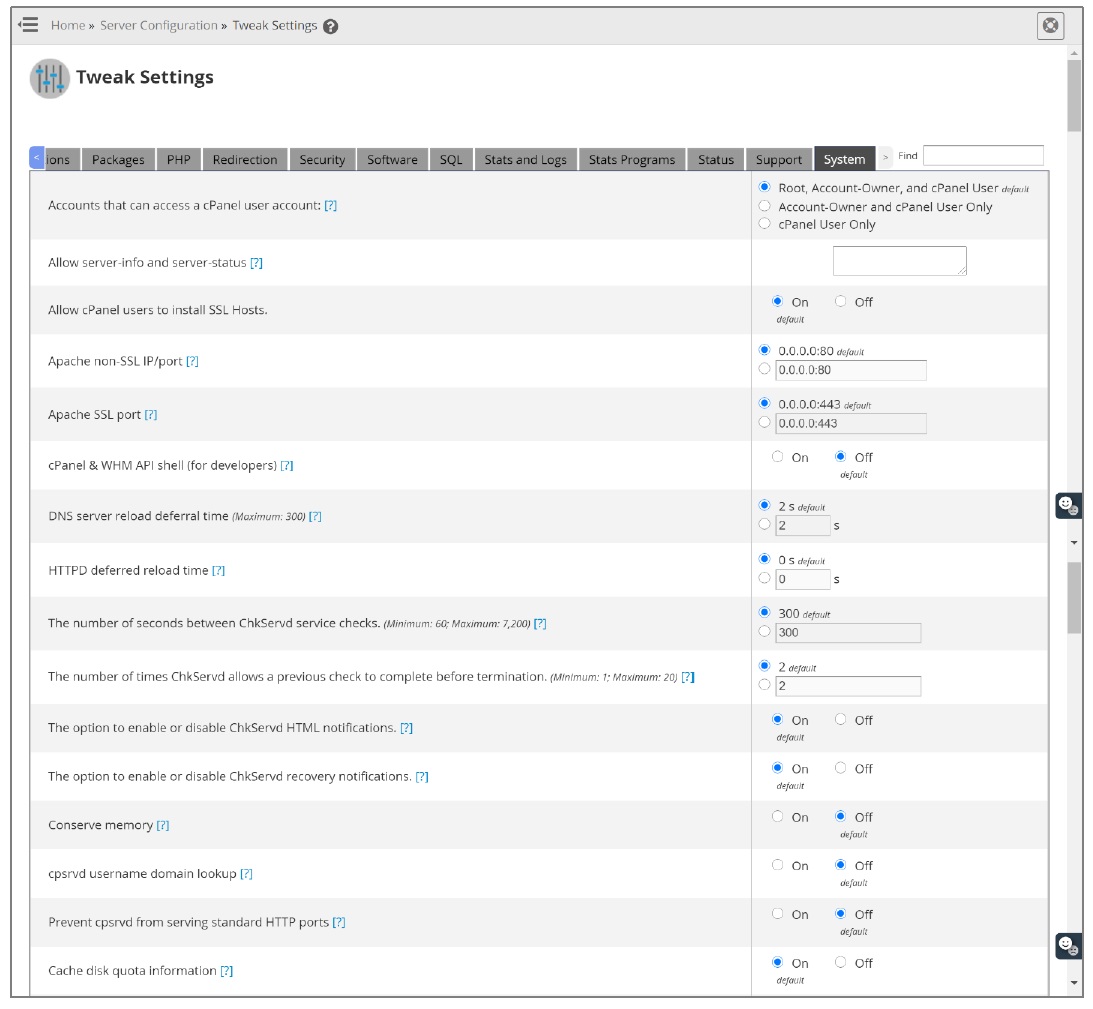Image resolution: width=1093 pixels, height=1009 pixels.
Task: Turn On cPanel & WHM API shell
Action: pyautogui.click(x=777, y=457)
